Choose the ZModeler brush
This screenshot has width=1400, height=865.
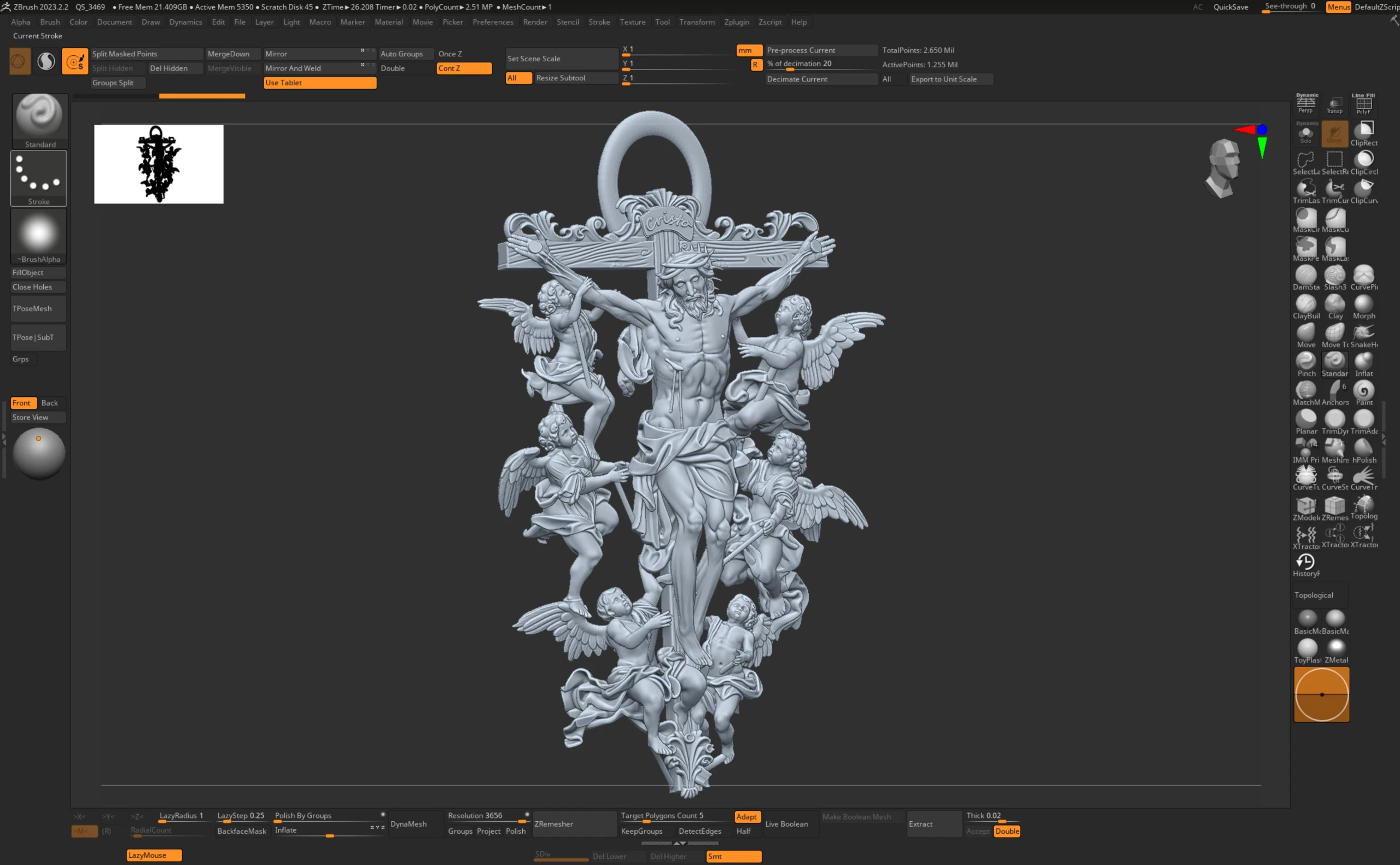pyautogui.click(x=1305, y=509)
